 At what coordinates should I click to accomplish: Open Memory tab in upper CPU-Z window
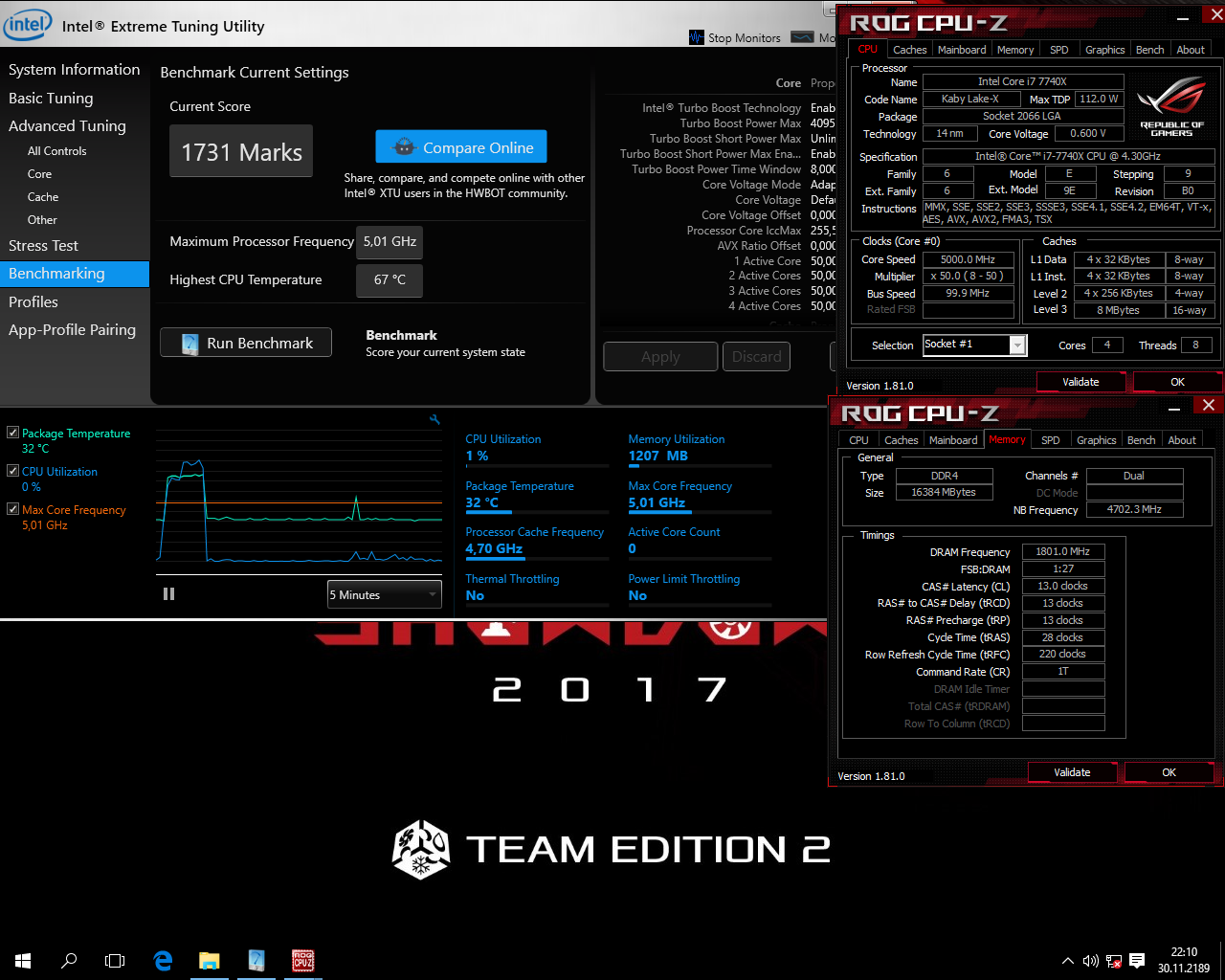tap(1015, 50)
